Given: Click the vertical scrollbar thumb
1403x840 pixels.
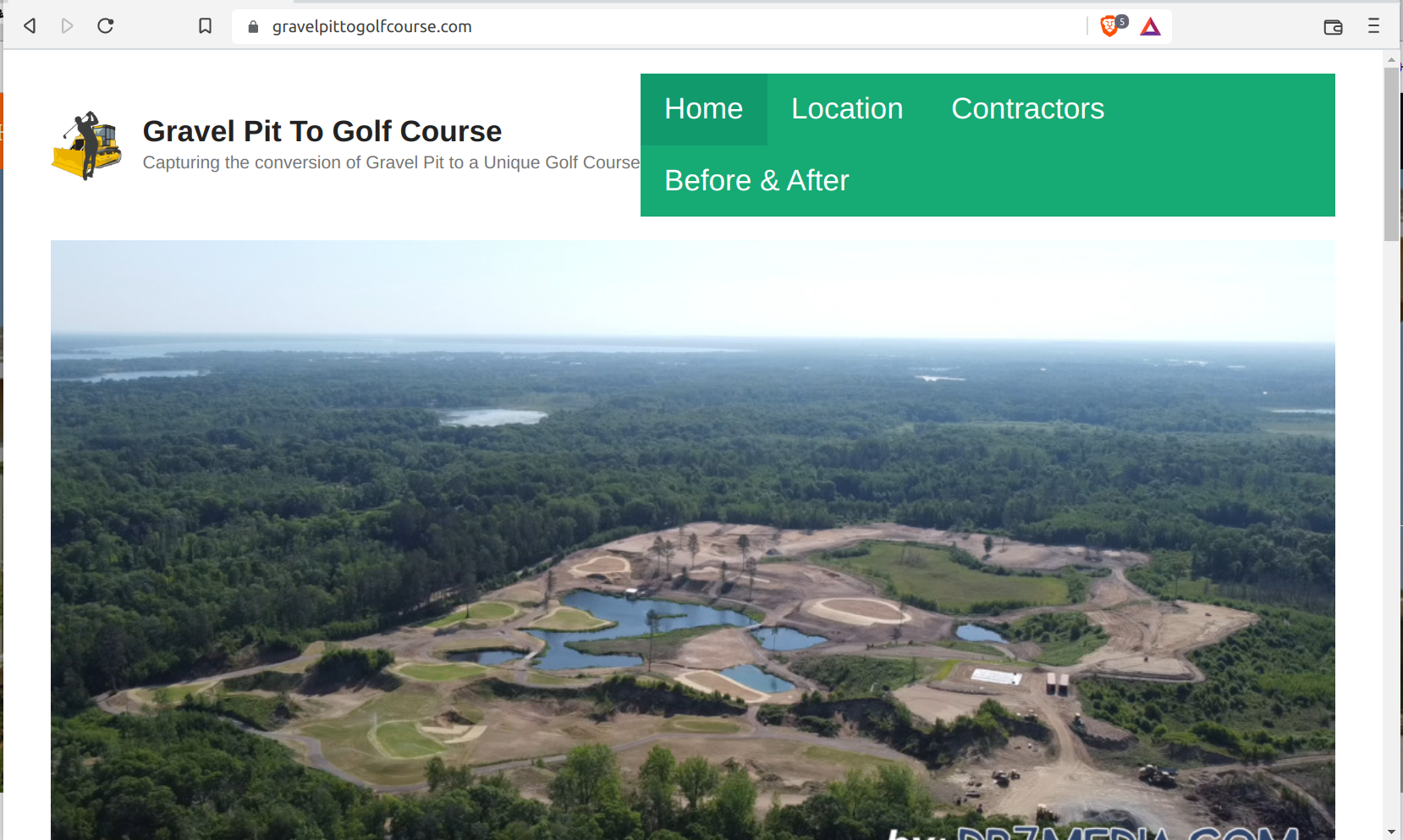Looking at the screenshot, I should [x=1391, y=154].
